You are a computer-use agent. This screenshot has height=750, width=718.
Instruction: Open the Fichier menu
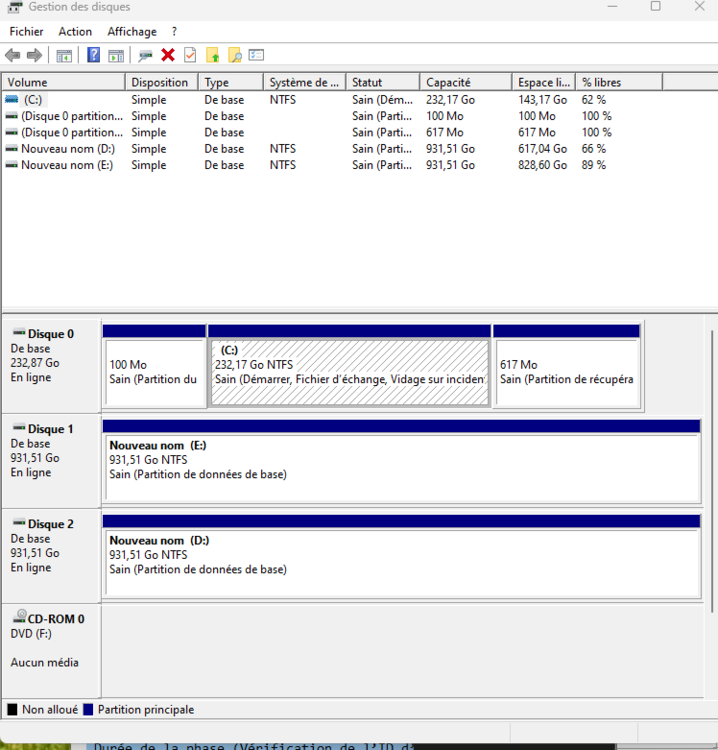tap(26, 32)
